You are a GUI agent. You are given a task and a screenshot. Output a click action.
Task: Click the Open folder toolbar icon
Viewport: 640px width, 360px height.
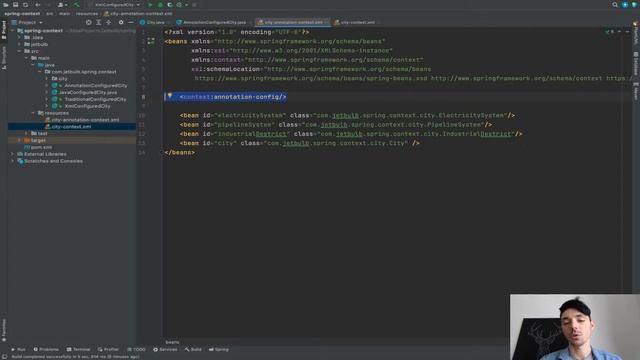point(6,4)
